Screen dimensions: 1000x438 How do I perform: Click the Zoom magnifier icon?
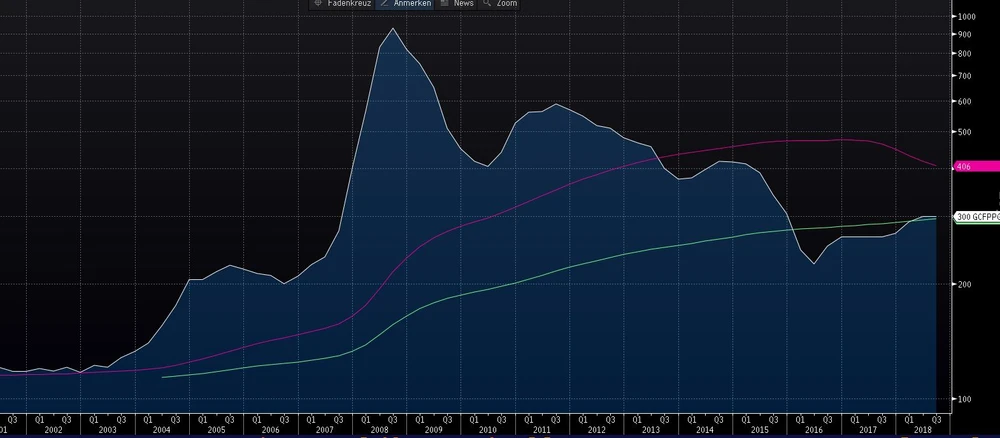pos(488,4)
